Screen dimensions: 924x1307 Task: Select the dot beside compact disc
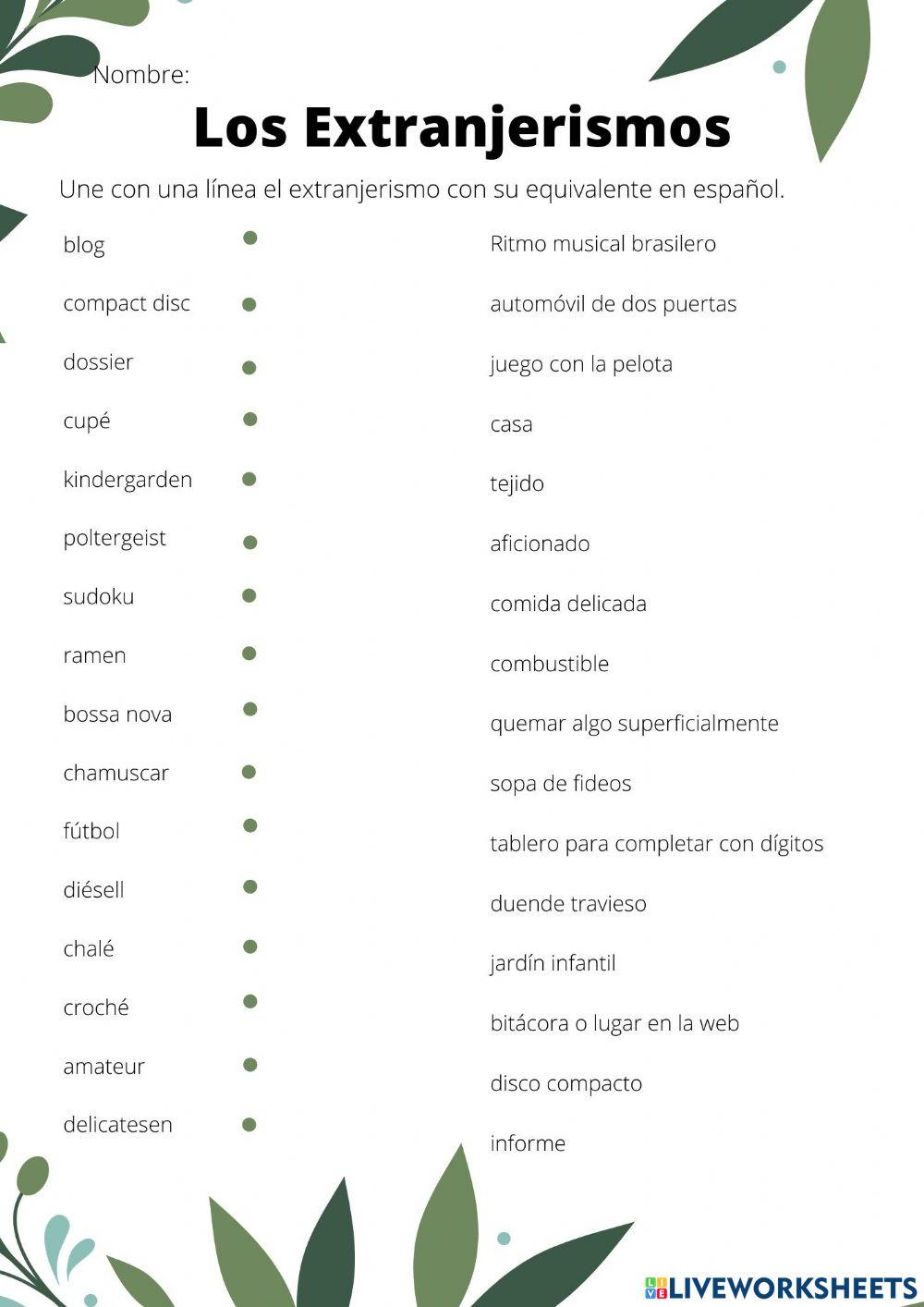pos(249,304)
